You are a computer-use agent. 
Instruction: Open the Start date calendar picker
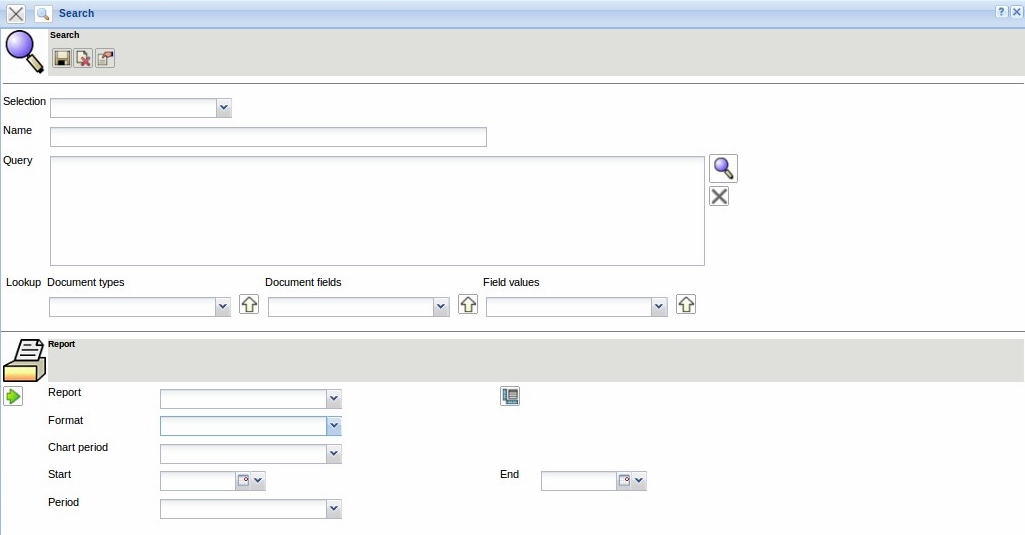pos(242,481)
